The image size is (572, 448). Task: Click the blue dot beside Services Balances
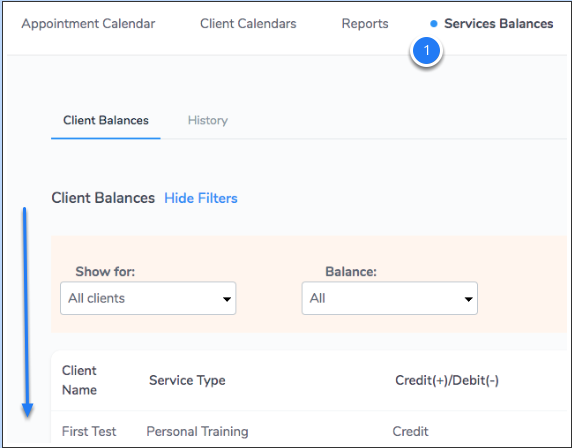click(x=433, y=24)
